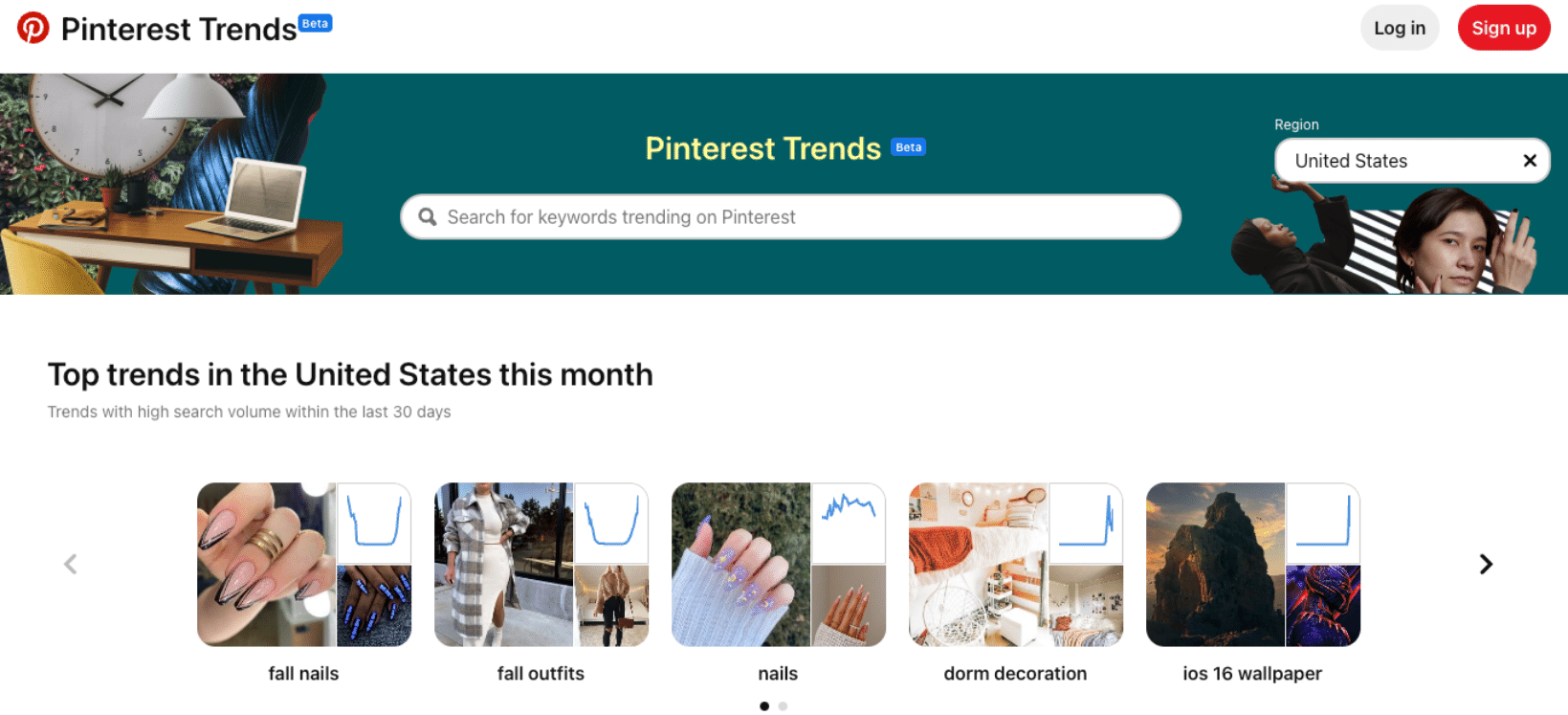Open the fall outfits label link
The image size is (1568, 715).
click(541, 674)
